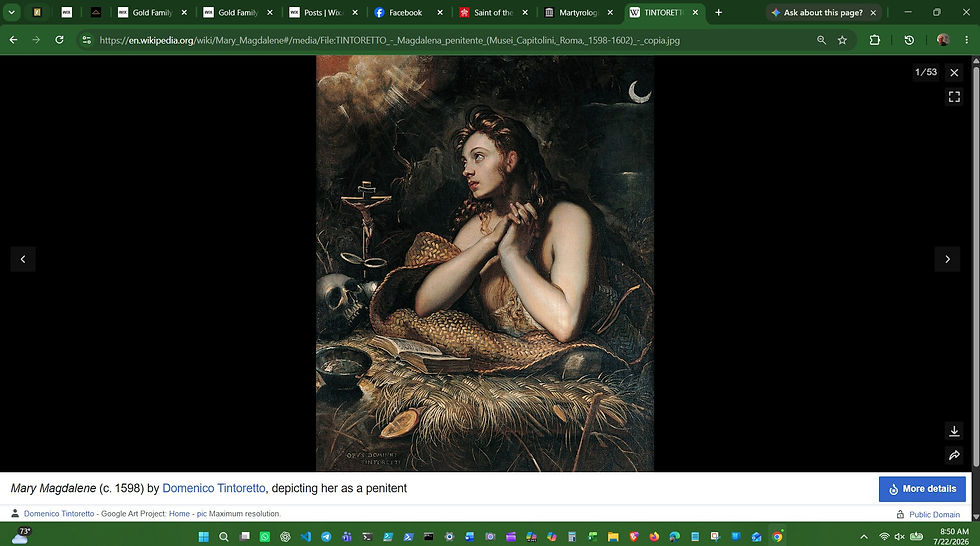Open Wi-Fi network settings in tray
980x546 pixels.
point(884,537)
